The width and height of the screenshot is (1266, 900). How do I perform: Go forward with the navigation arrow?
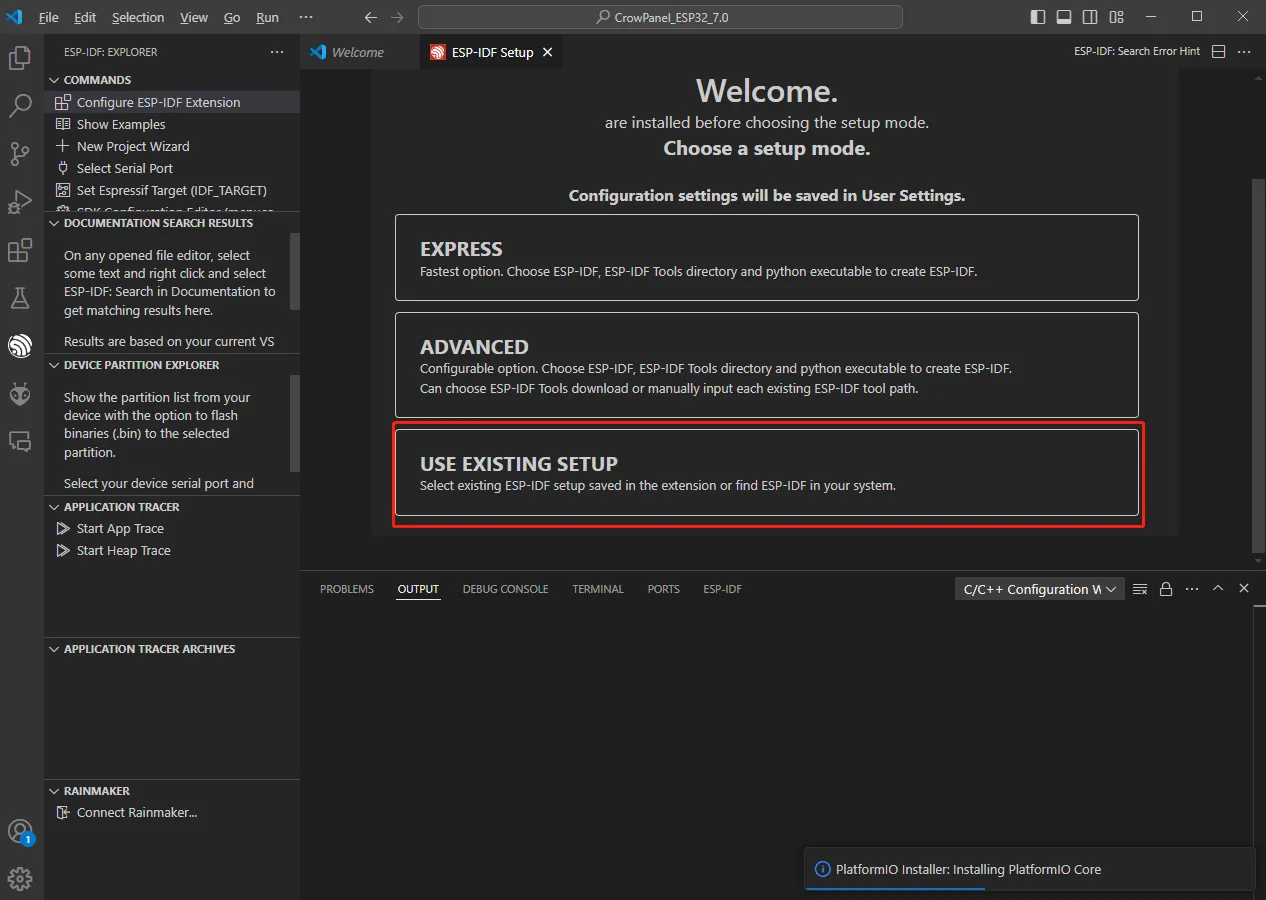(x=397, y=17)
